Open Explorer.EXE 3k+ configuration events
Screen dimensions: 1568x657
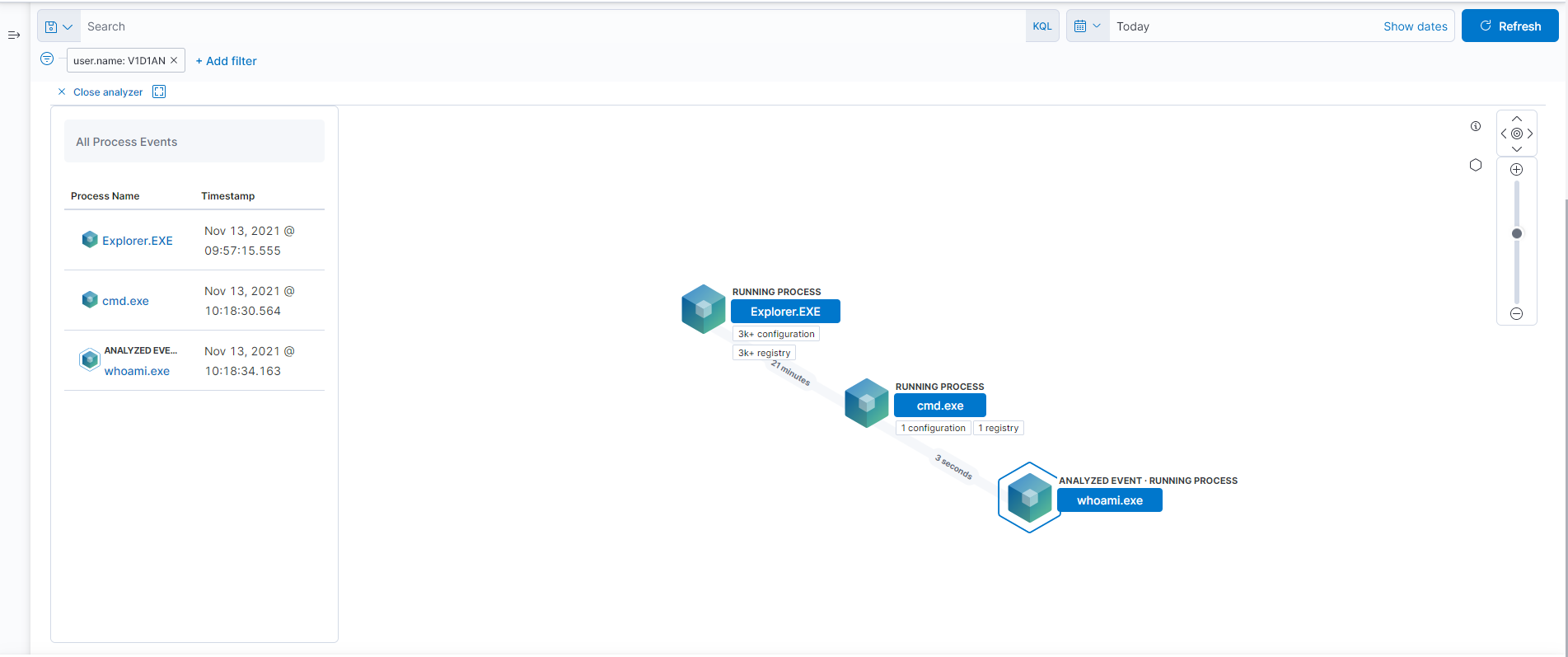[x=776, y=334]
